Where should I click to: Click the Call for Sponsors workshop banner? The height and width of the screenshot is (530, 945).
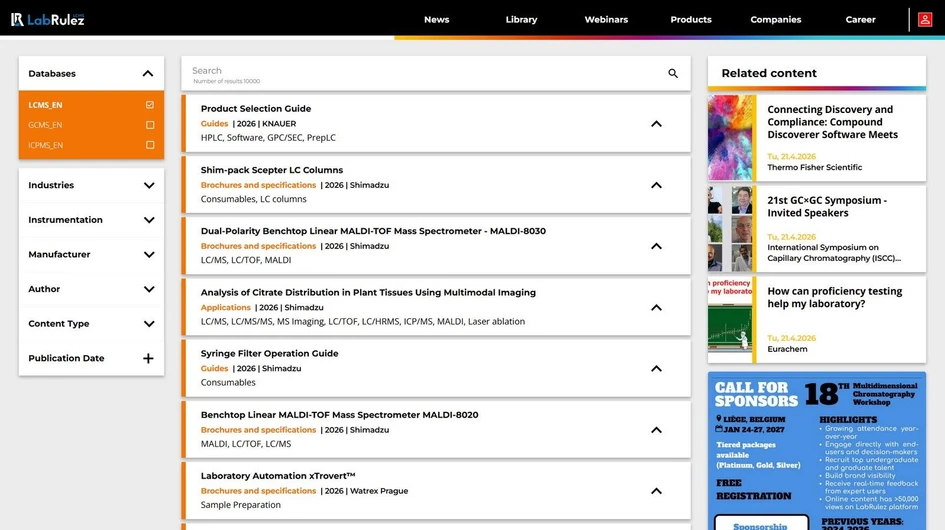point(816,450)
